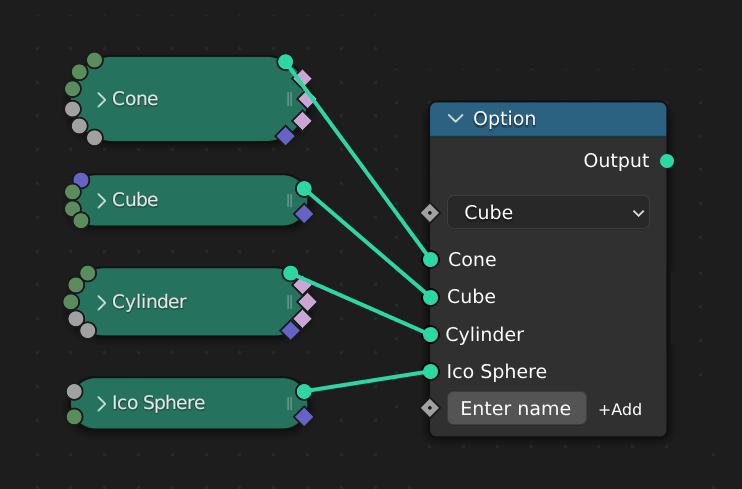Expand the collapsed Cone node chevron
This screenshot has width=742, height=489.
coord(101,99)
